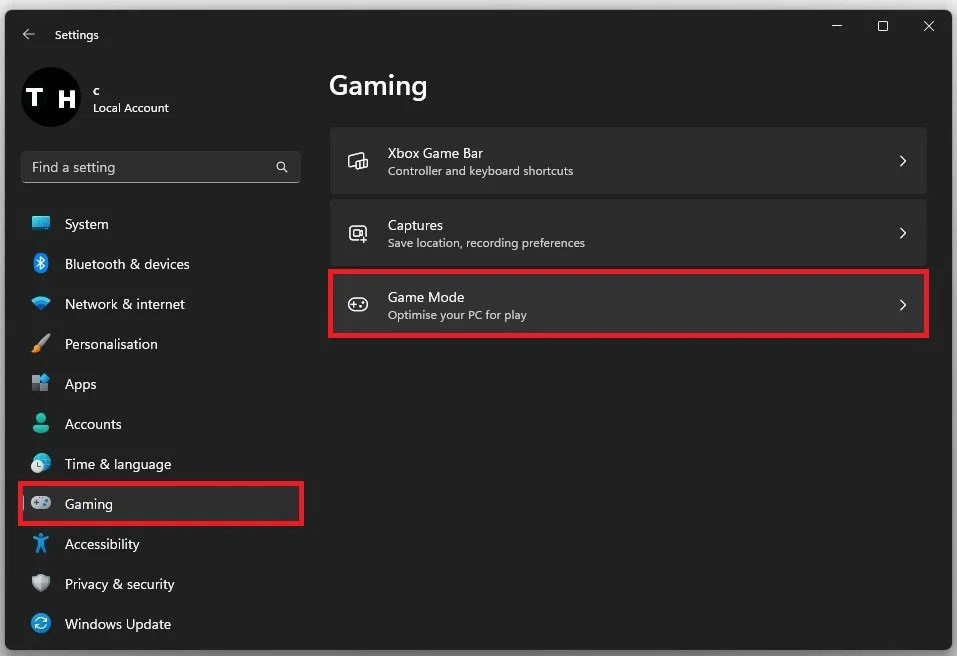Click the Game Mode controller icon

click(x=358, y=305)
